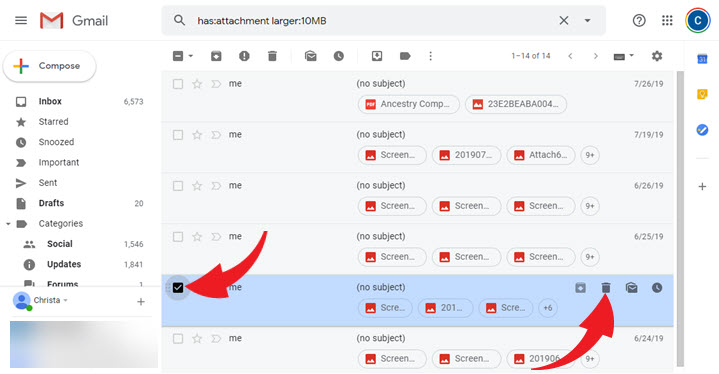Click the Report spam icon in toolbar
Viewport: 719px width, 374px height.
click(x=244, y=56)
